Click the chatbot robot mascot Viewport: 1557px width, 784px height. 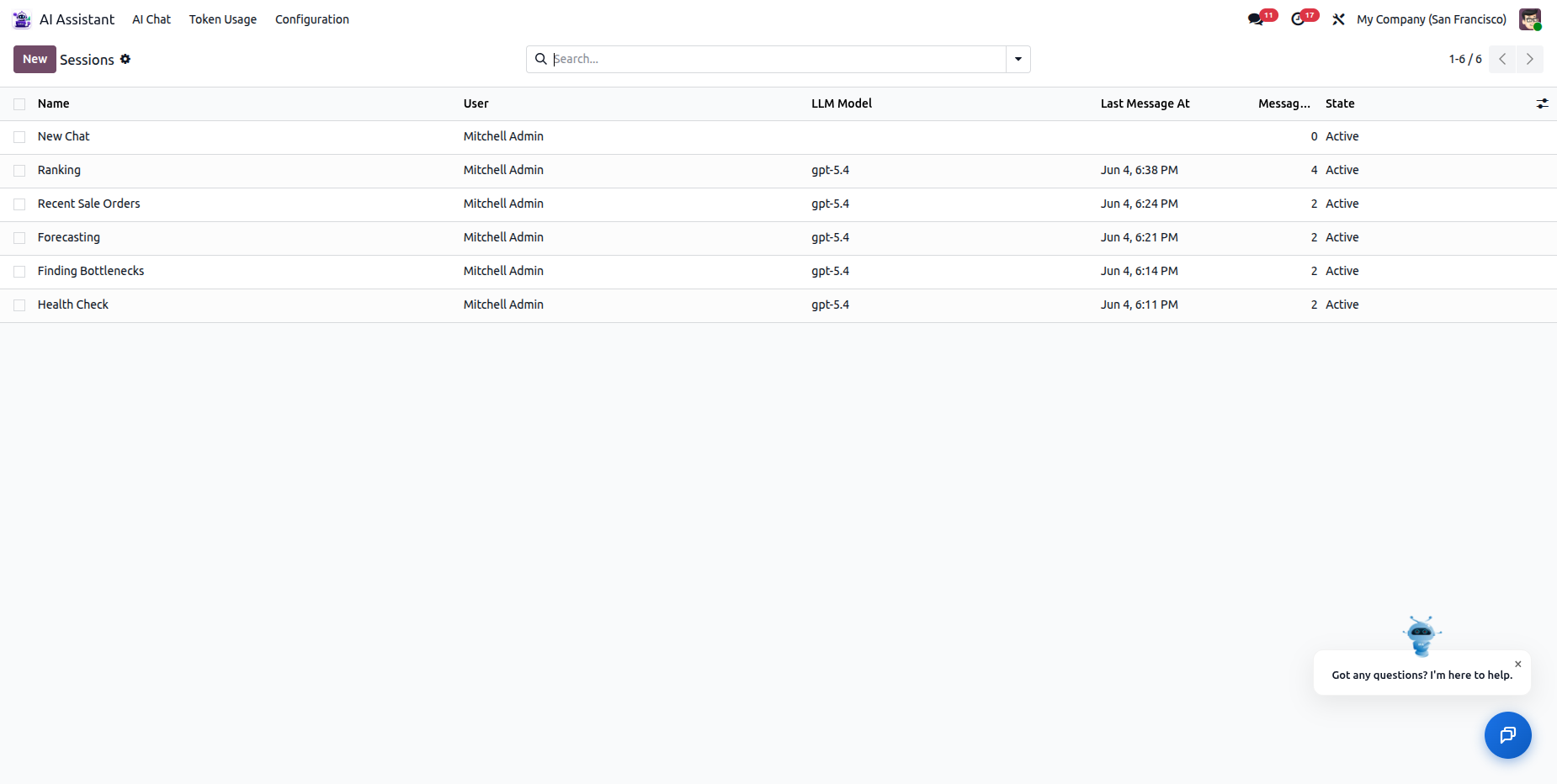tap(1422, 636)
